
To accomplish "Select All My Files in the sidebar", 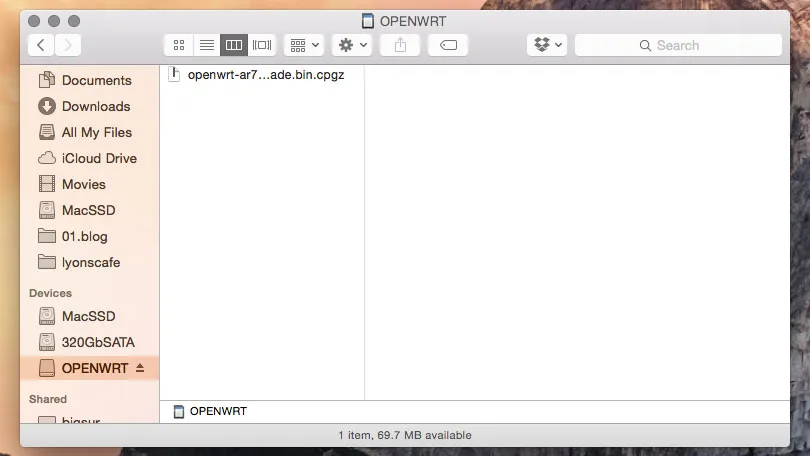I will pos(89,132).
